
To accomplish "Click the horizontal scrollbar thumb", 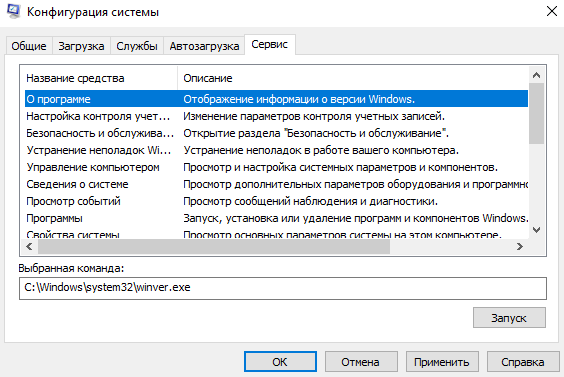I will [x=214, y=247].
